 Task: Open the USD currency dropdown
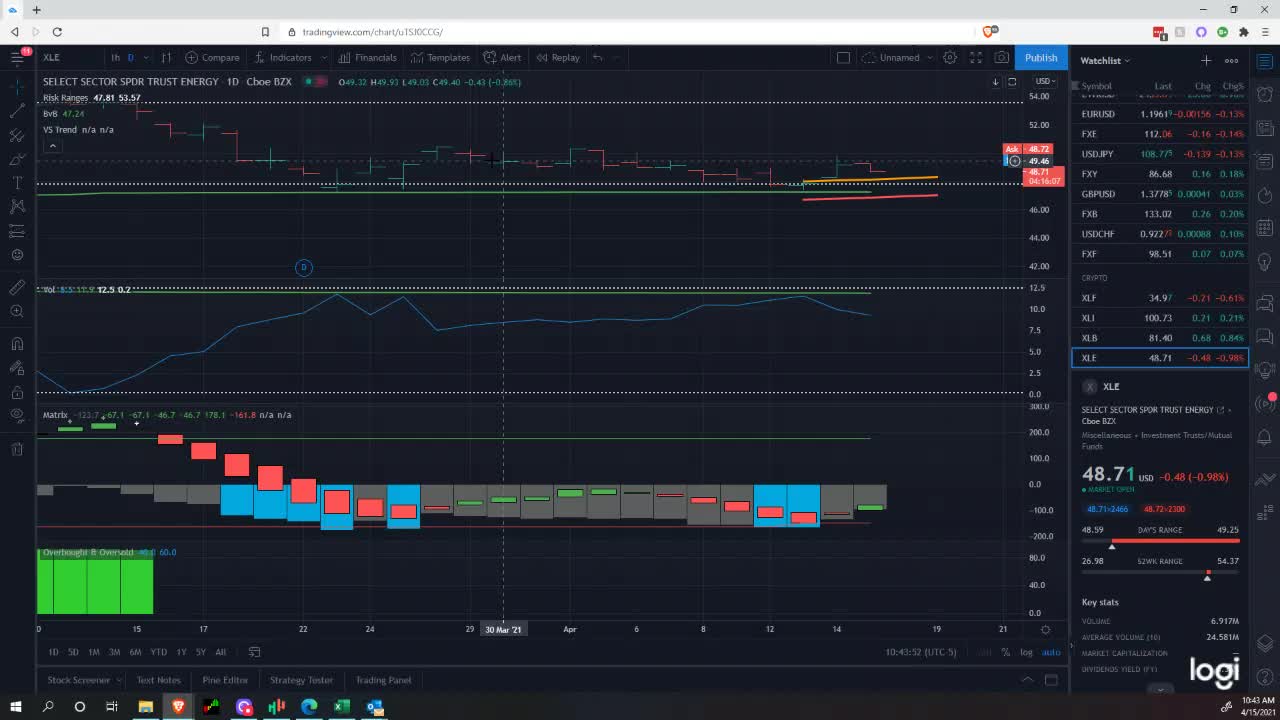click(1045, 82)
